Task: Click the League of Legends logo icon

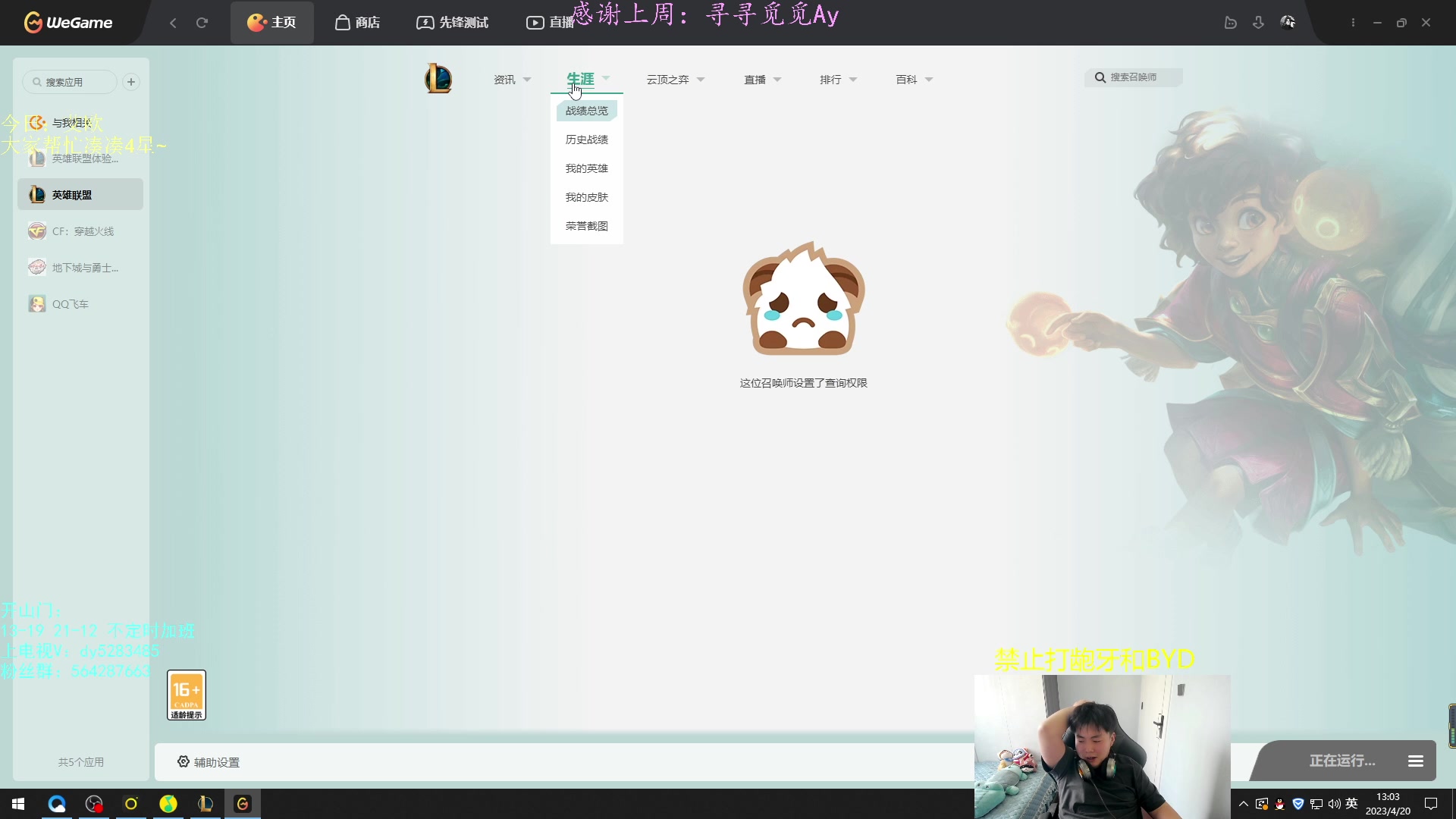Action: tap(438, 79)
